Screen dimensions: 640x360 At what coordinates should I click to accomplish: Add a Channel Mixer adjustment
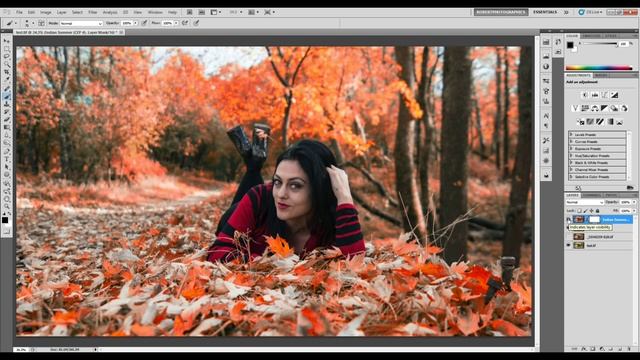pos(624,108)
